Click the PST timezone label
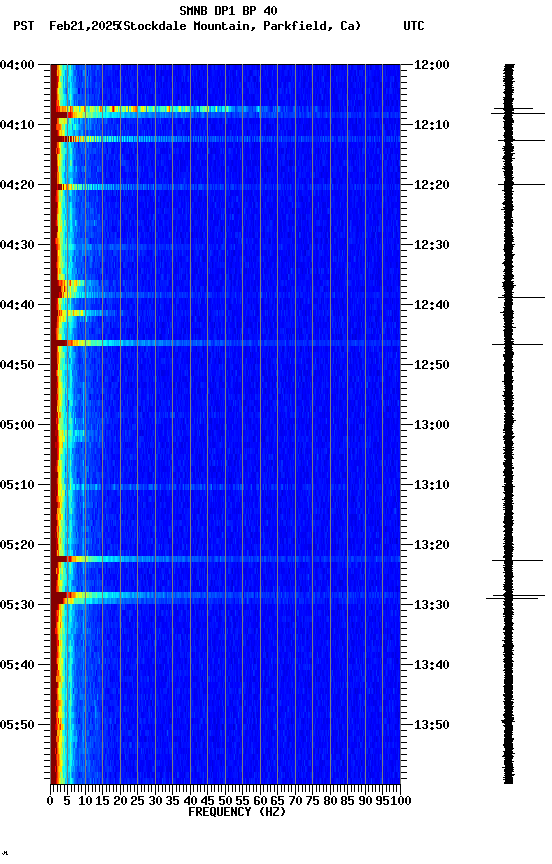The height and width of the screenshot is (864, 552). [x=24, y=26]
